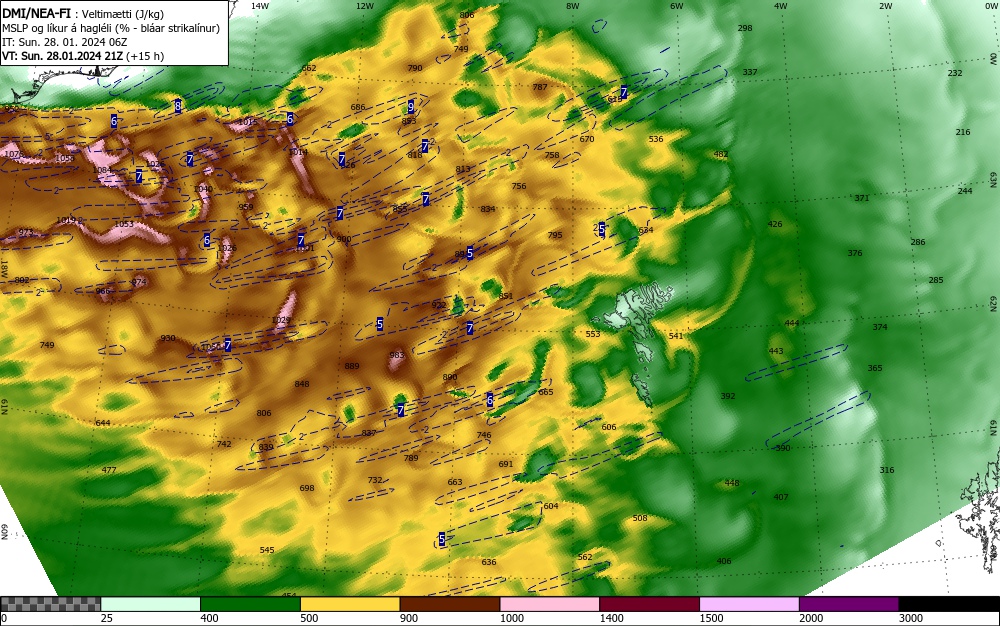Viewport: 1000px width, 626px height.
Task: Click the '8W' longitude label
Action: click(573, 6)
